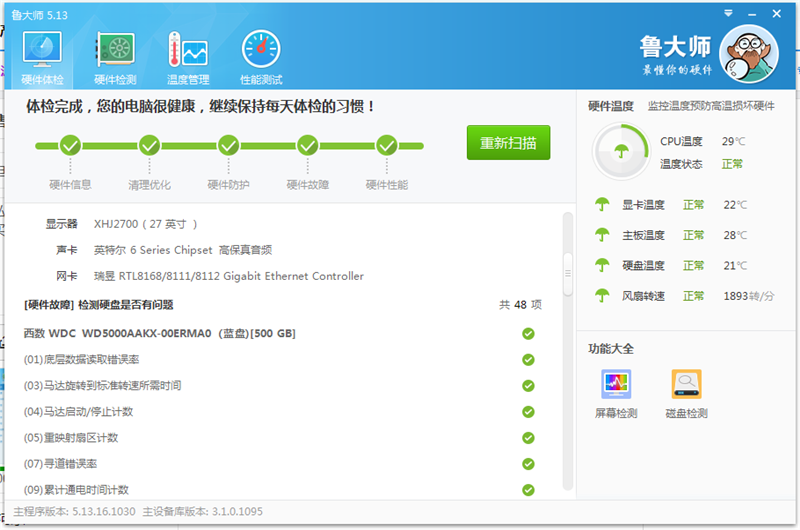This screenshot has height=530, width=800.
Task: Click the (07)寻道错误率 item
Action: click(60, 464)
